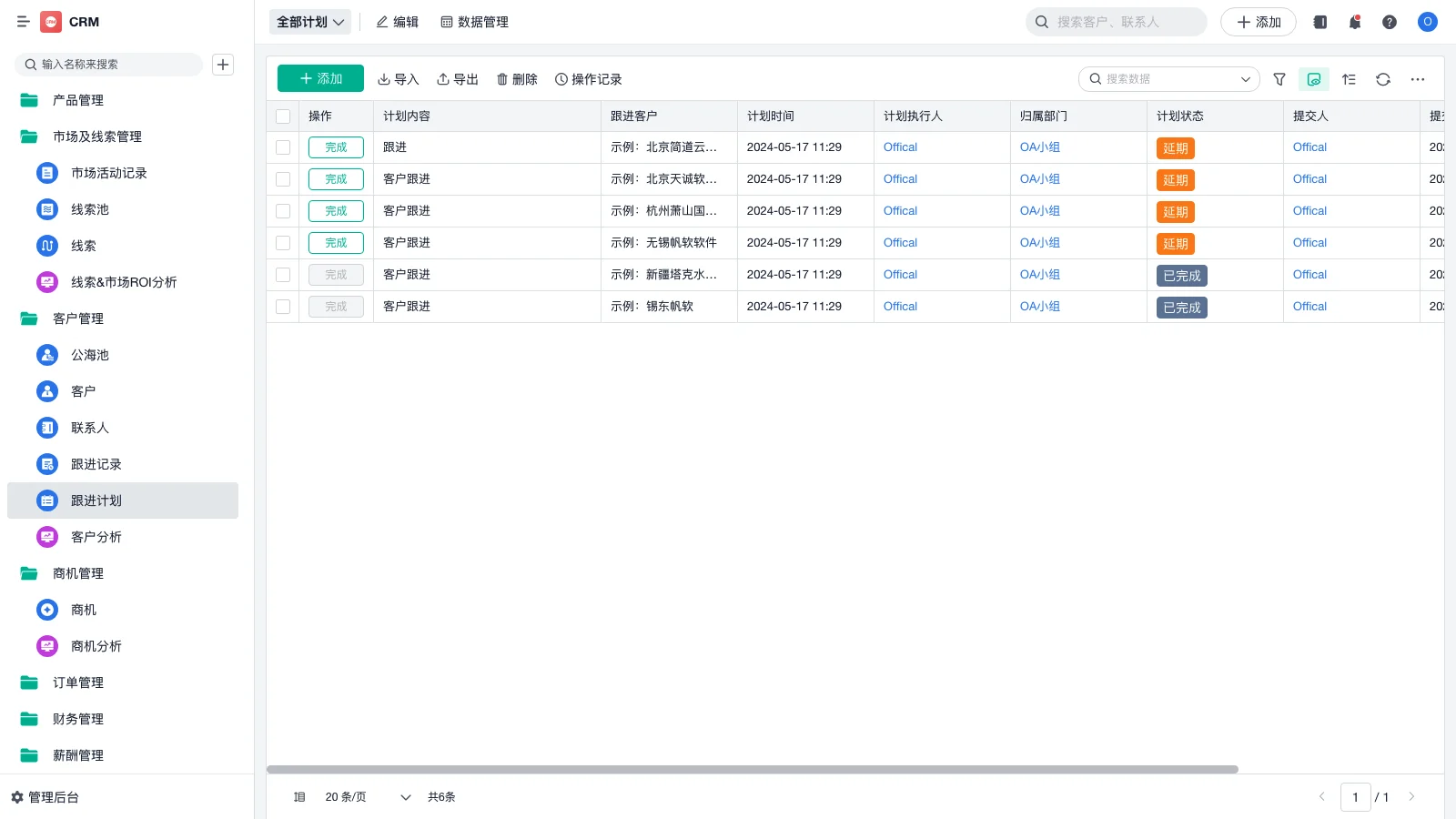Viewport: 1456px width, 819px height.
Task: Open the search data field dropdown arrow
Action: [1246, 79]
